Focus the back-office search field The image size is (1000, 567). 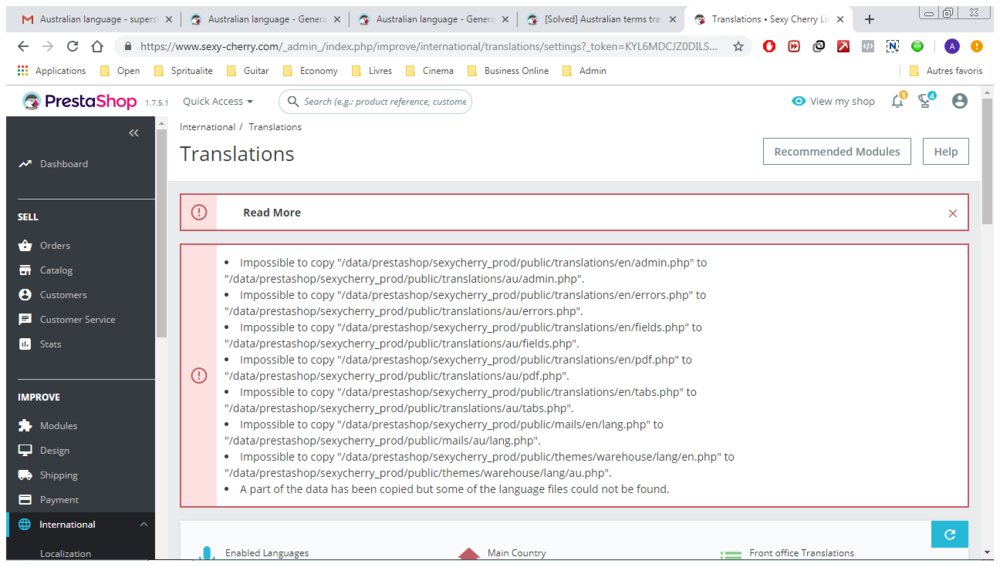[x=375, y=101]
